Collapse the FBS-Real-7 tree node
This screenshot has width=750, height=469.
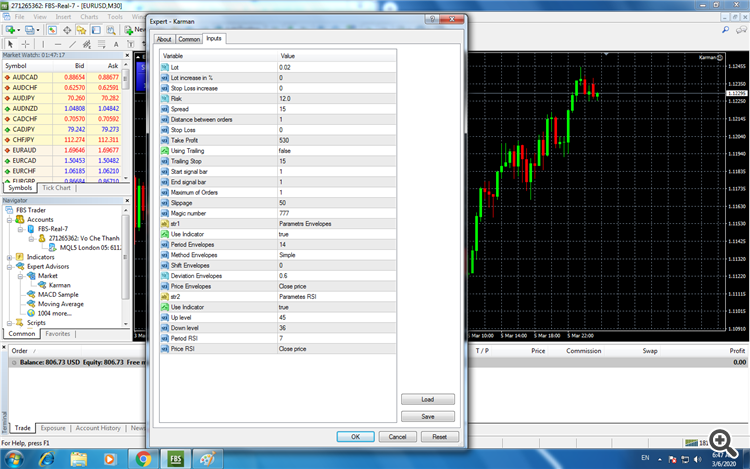point(20,229)
